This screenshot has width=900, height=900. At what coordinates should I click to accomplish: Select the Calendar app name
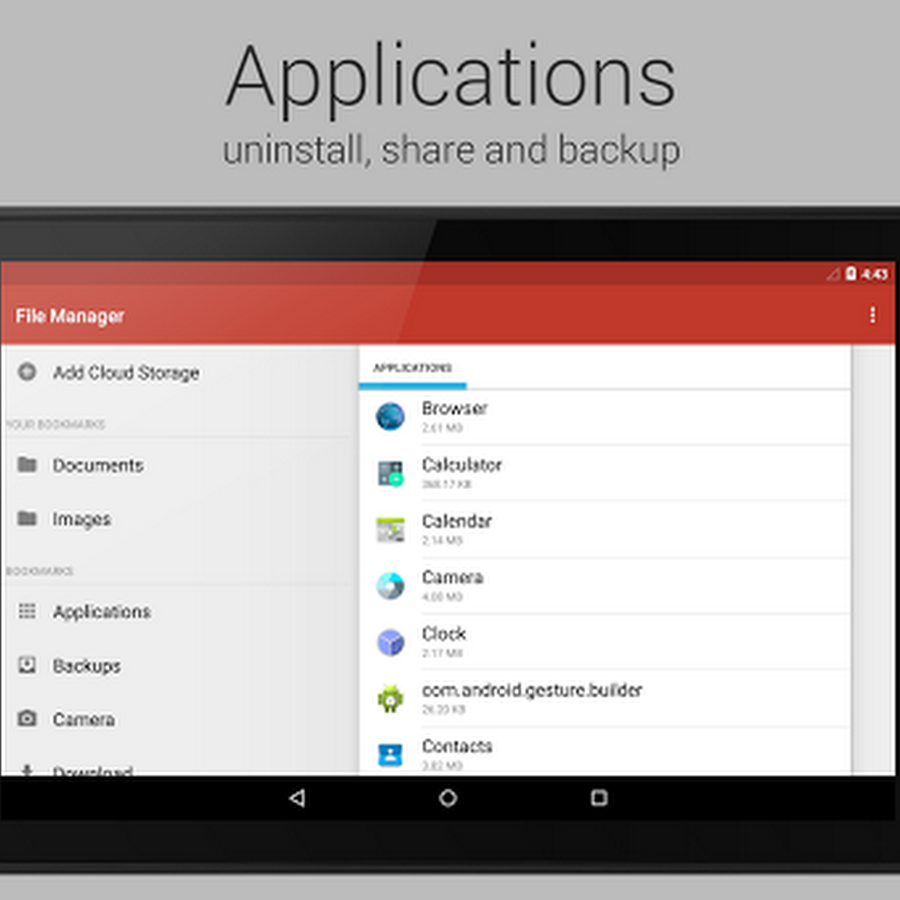coord(456,521)
